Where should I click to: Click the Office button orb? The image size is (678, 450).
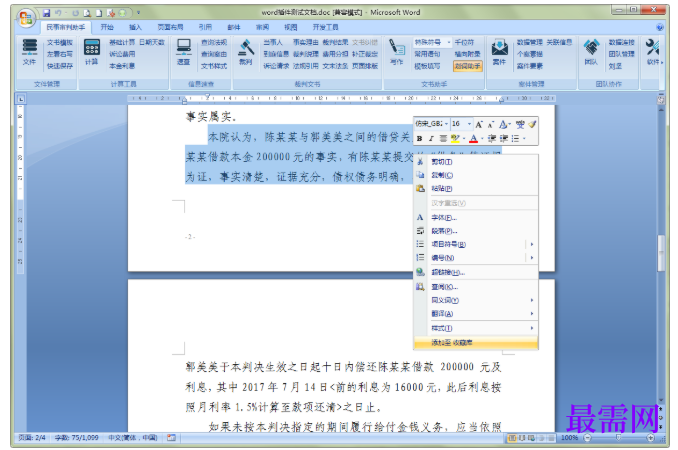click(x=26, y=18)
